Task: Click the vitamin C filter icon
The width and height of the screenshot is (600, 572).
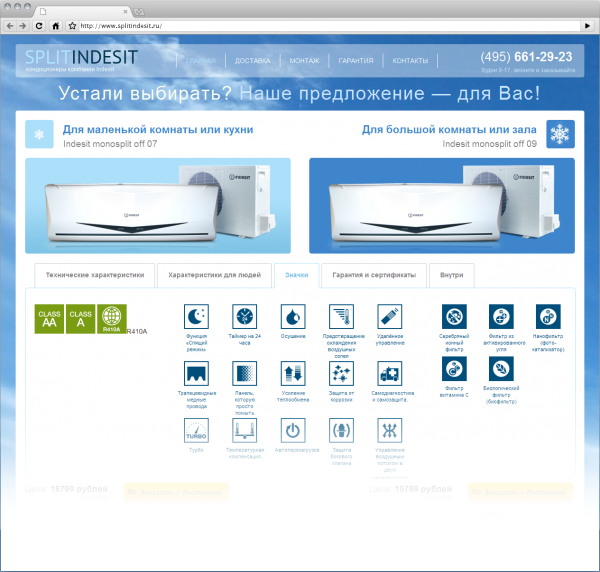Action: (454, 369)
